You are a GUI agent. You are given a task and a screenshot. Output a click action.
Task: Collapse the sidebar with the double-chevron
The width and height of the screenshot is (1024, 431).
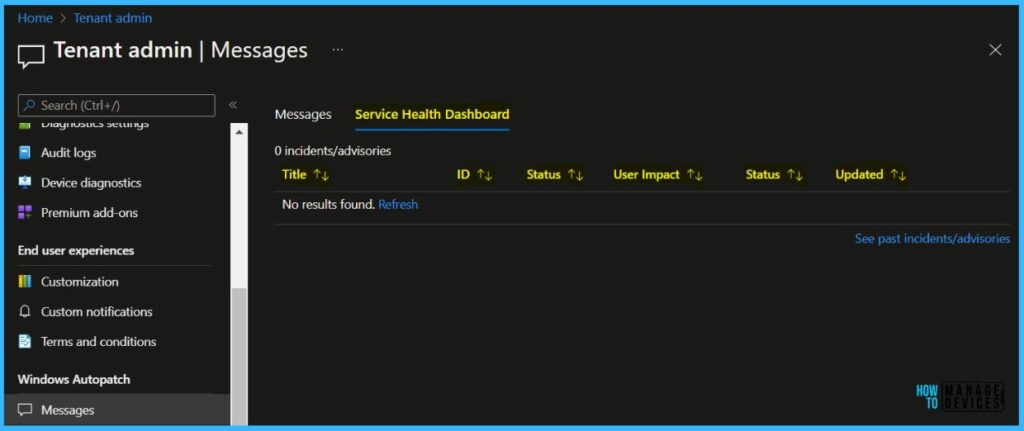tap(232, 105)
